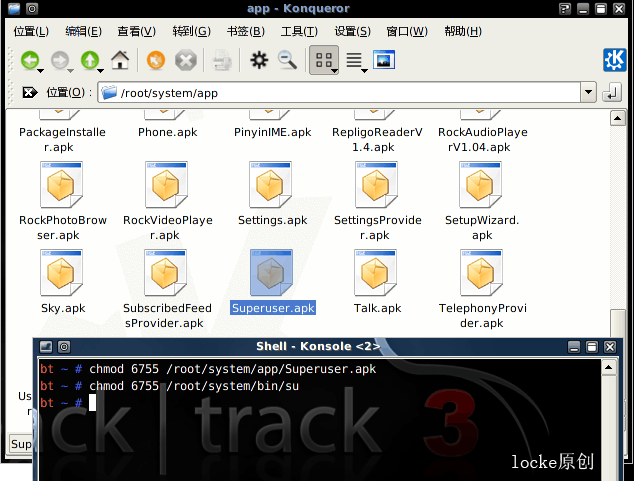
Task: Open the up button folder dropdown arrow
Action: (100, 71)
